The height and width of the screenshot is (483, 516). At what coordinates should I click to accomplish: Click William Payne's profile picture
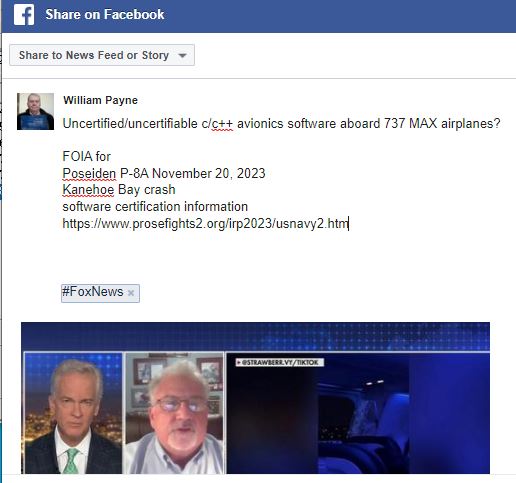(35, 111)
